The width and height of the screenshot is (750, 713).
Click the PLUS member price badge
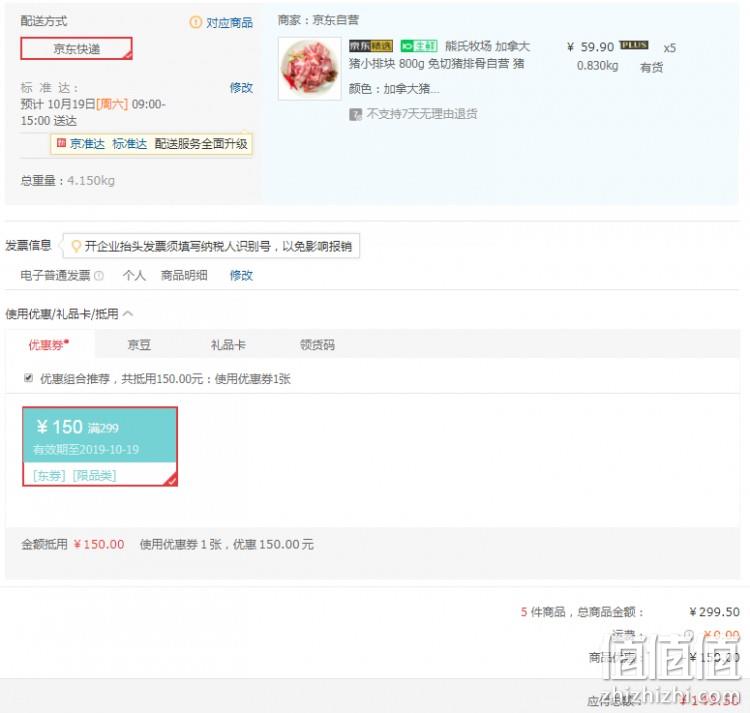pos(634,45)
